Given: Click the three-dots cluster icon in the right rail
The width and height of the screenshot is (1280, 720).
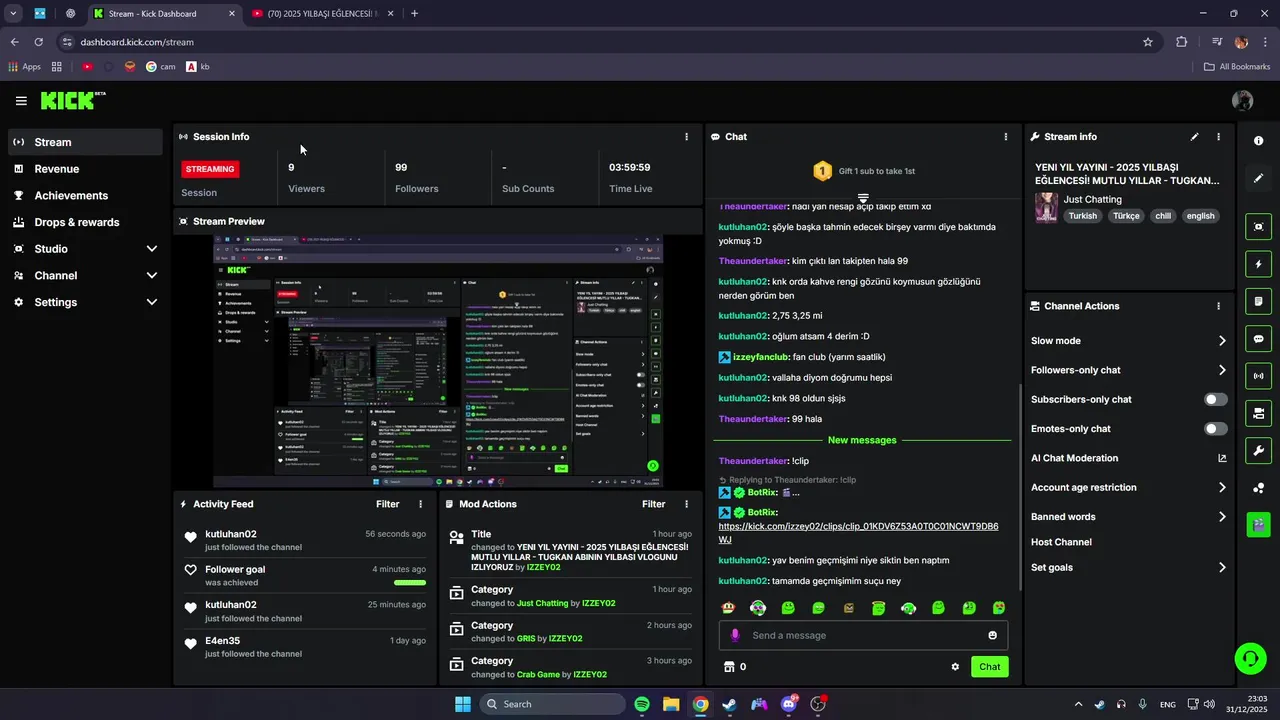Looking at the screenshot, I should tap(1259, 488).
